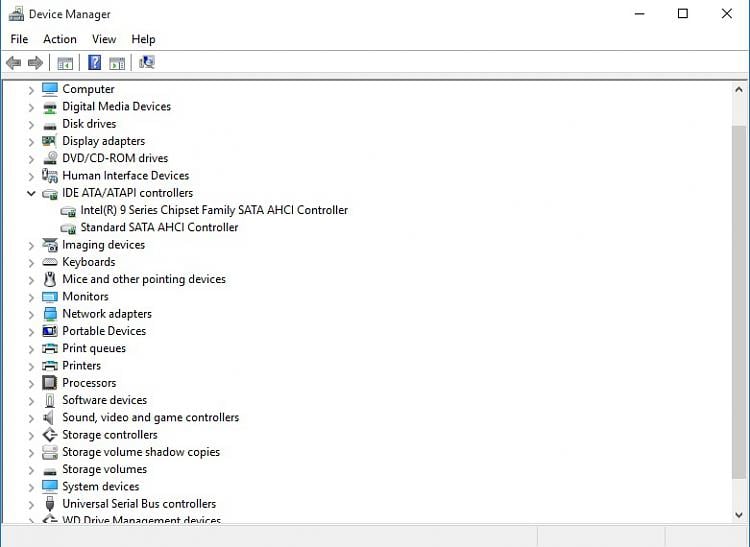Select the Mice and other pointing devices label
Screen dimensions: 750x547
pyautogui.click(x=144, y=279)
